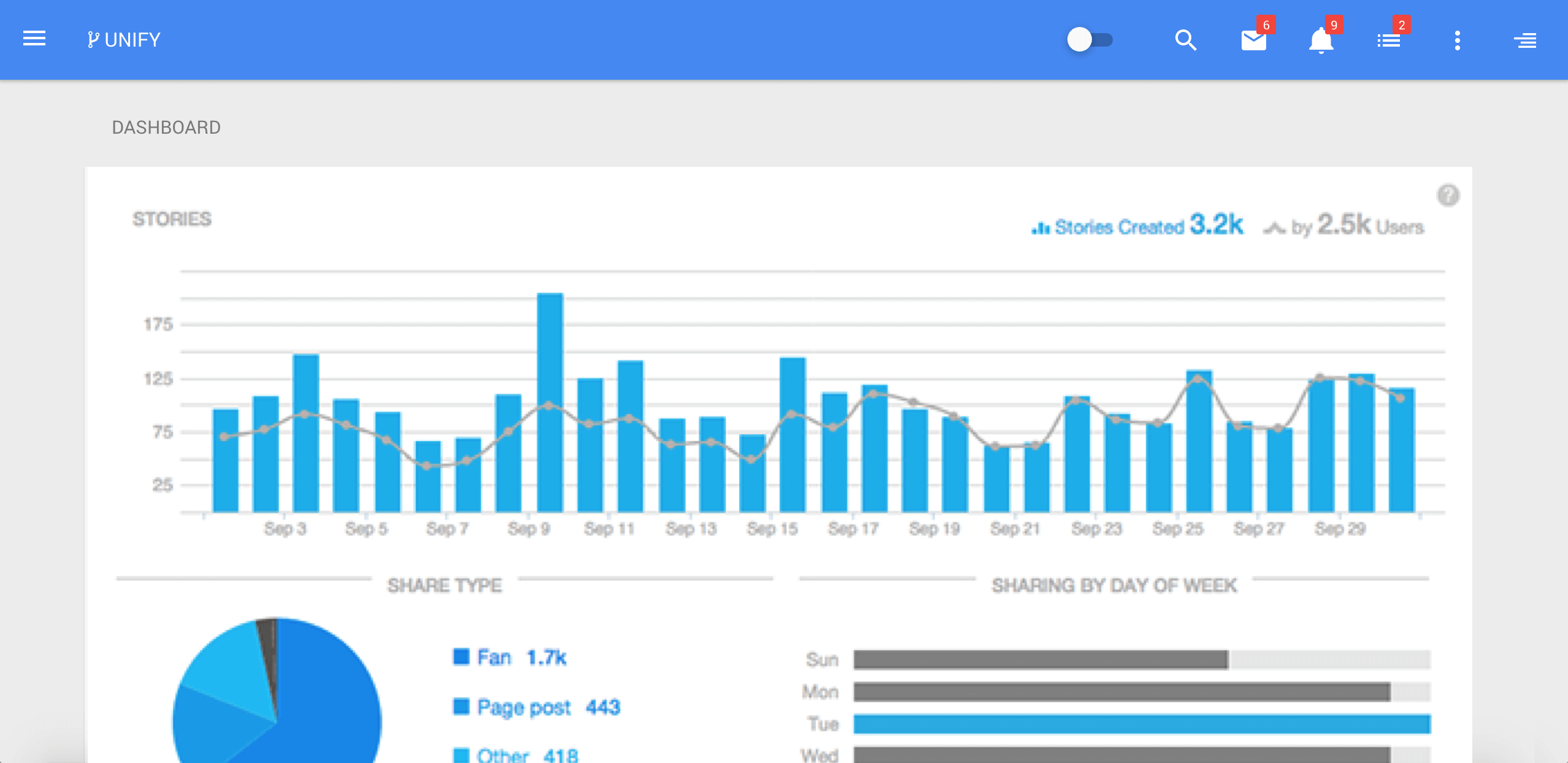Flip the toggle switch in the top bar
The image size is (1568, 763).
click(x=1090, y=39)
